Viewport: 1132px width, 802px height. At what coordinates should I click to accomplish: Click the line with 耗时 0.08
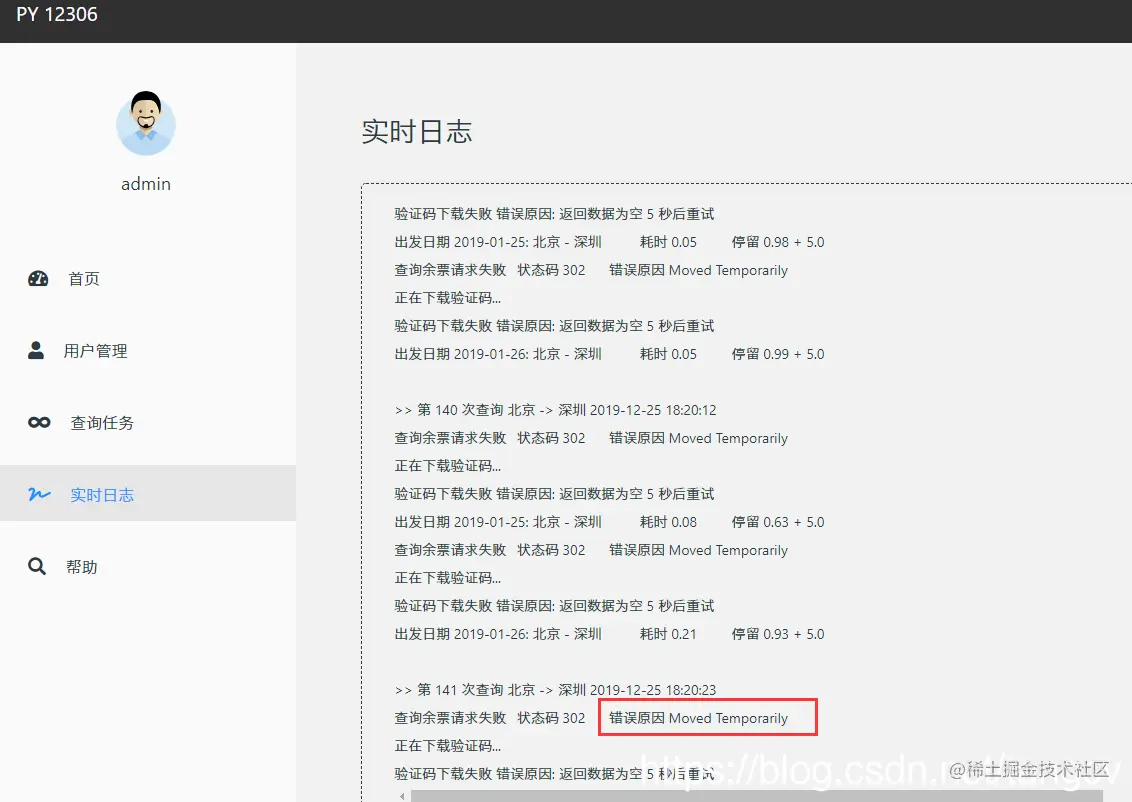(x=609, y=522)
